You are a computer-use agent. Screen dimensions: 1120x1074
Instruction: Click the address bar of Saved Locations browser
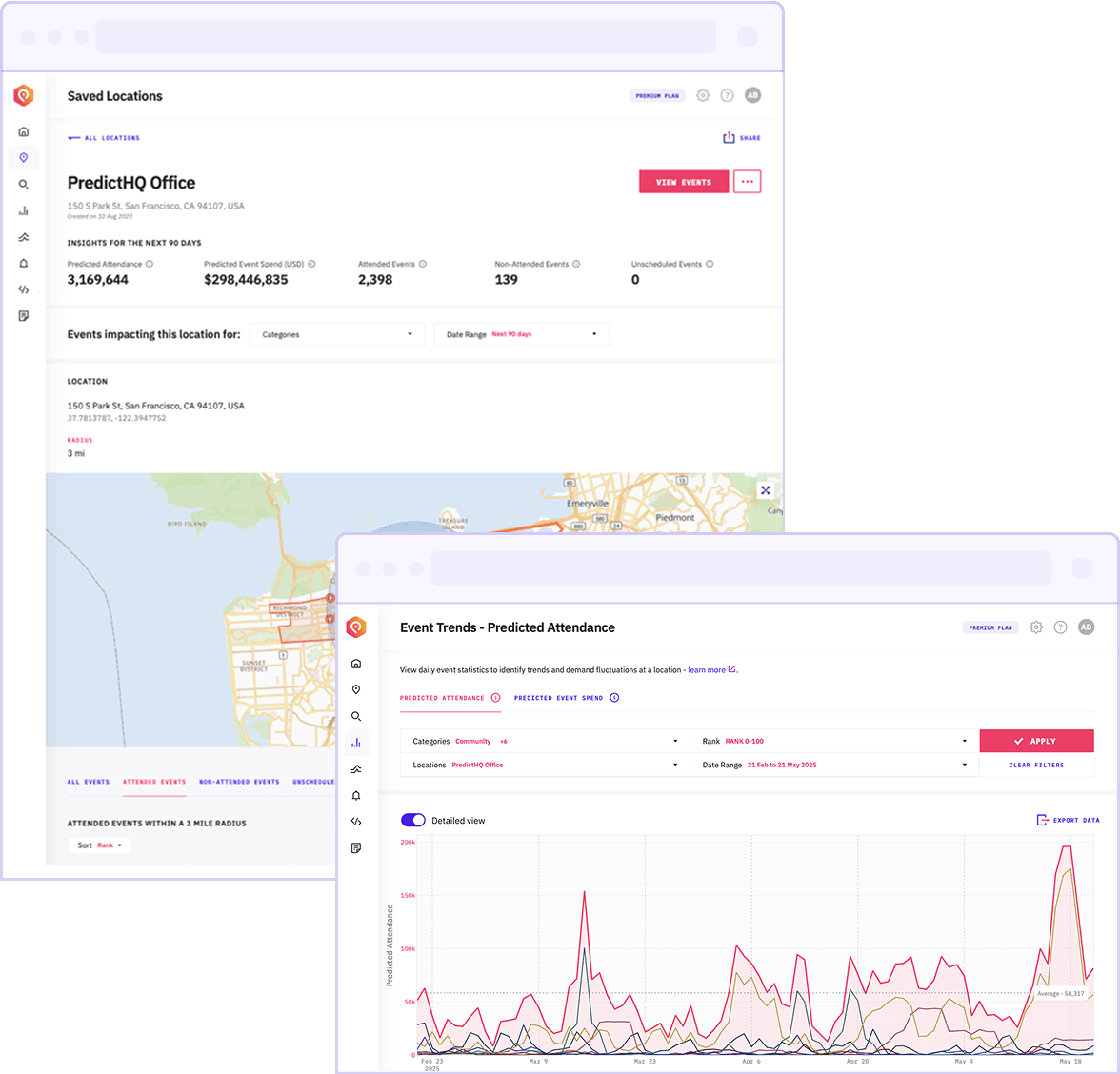[x=406, y=36]
